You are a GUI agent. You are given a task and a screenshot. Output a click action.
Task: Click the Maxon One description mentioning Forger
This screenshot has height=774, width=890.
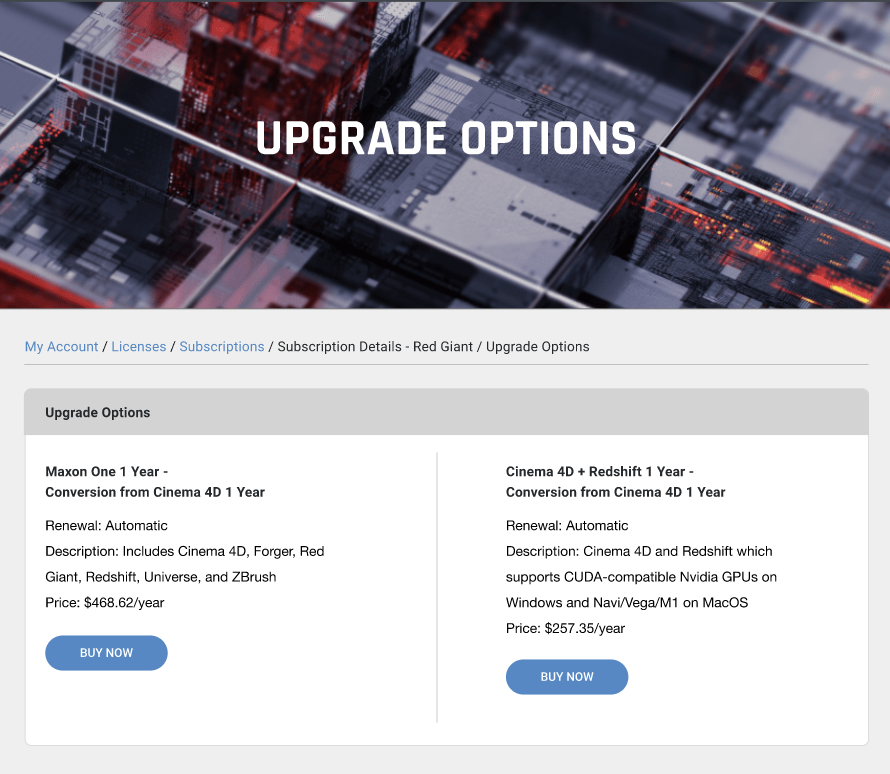[184, 564]
